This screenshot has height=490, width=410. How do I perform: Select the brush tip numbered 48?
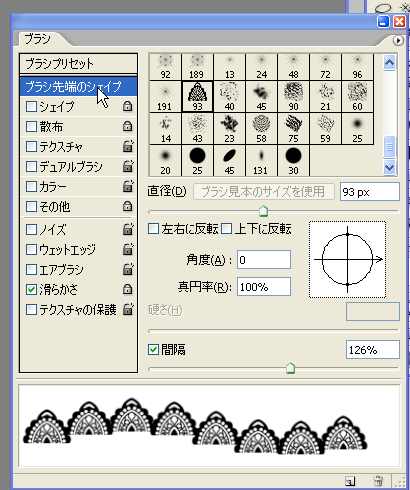(x=293, y=67)
